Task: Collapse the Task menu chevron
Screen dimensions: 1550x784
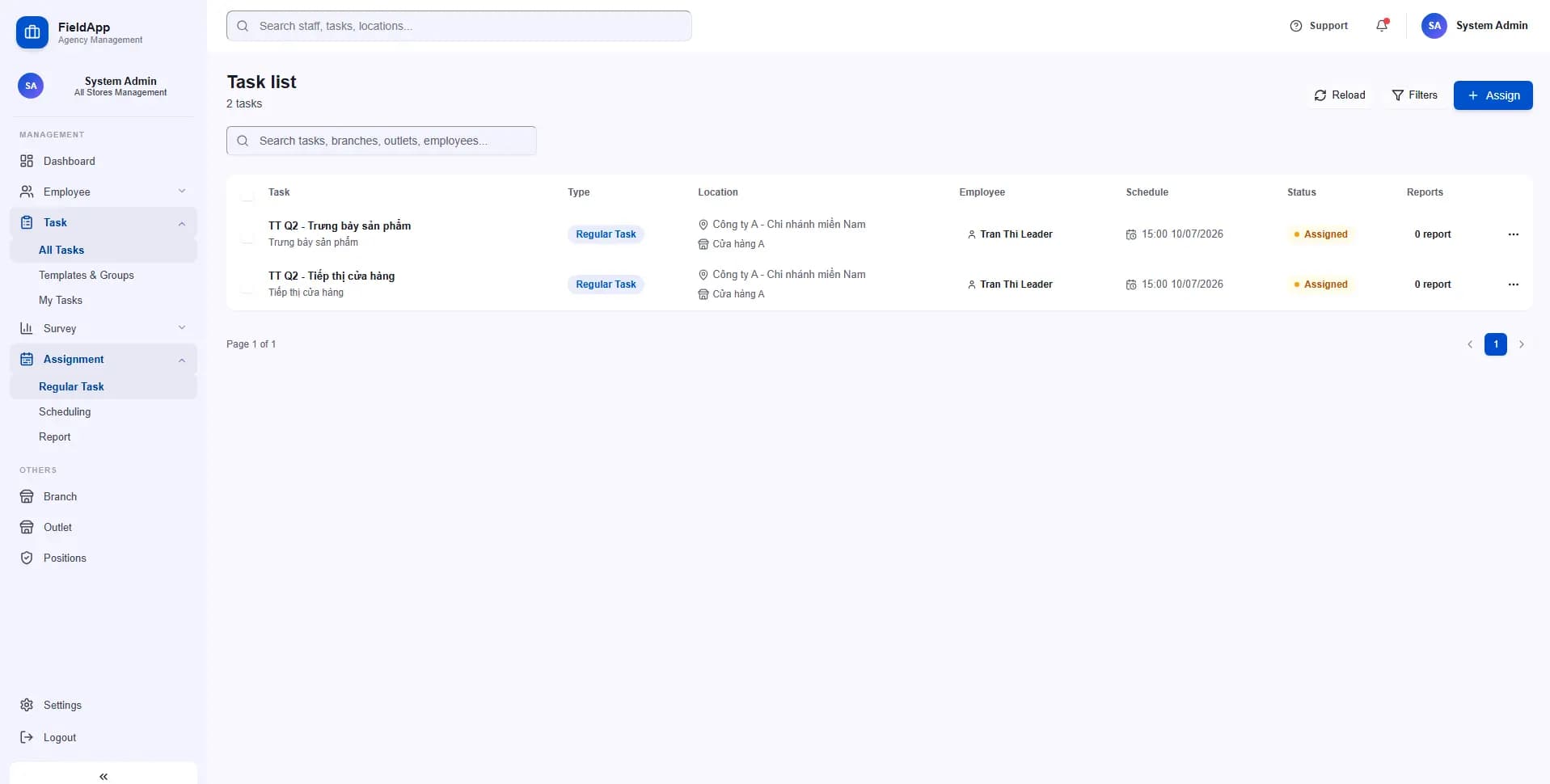Action: 182,223
